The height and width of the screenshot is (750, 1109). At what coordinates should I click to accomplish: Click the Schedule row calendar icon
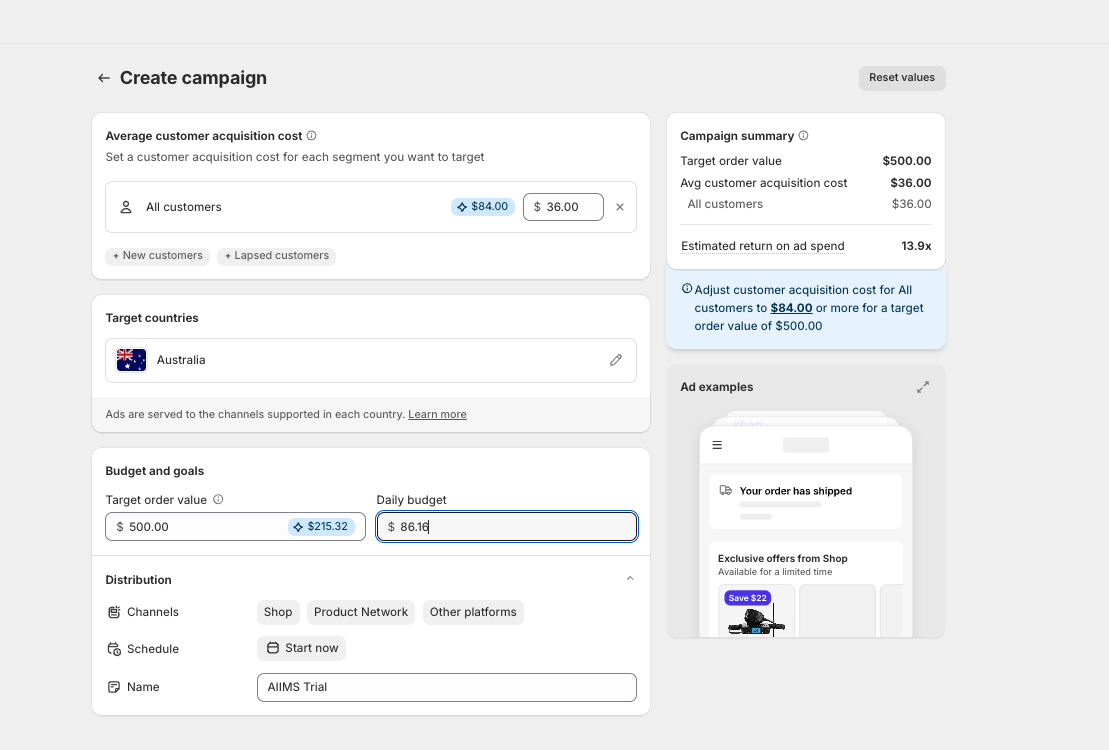point(114,649)
